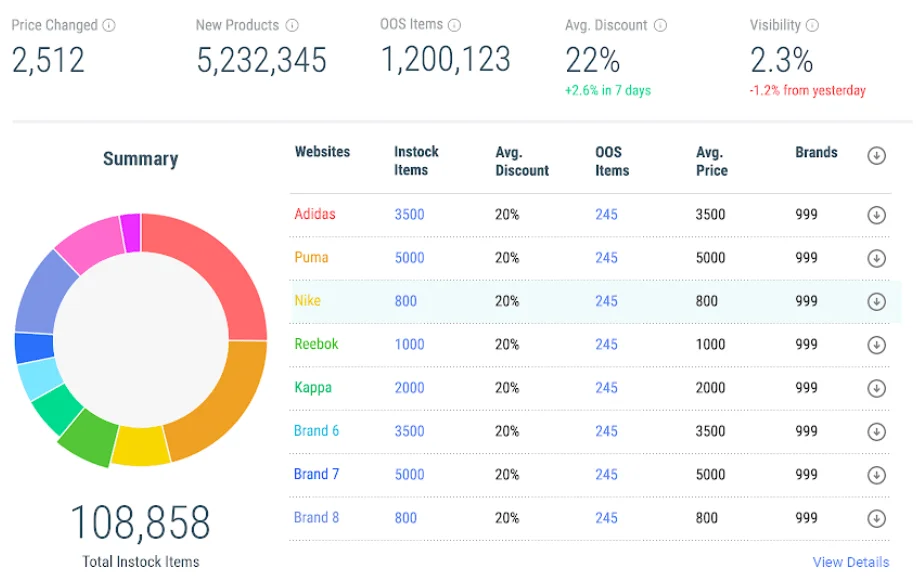Sort by Instock Items column header

coord(416,161)
